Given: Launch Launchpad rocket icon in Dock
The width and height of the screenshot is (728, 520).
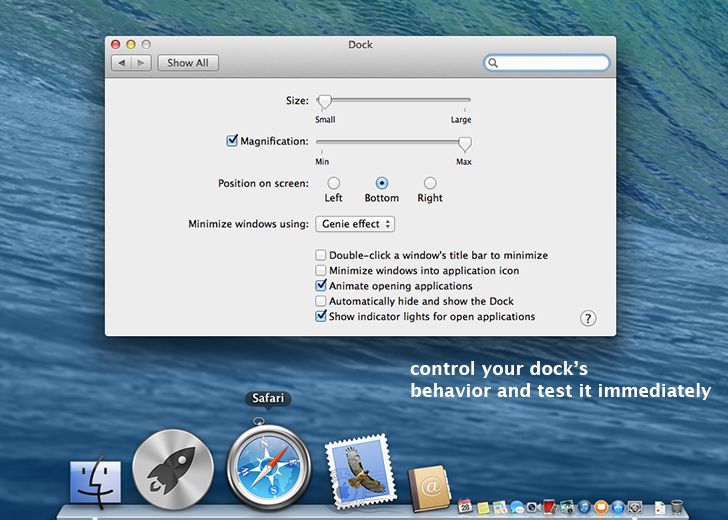Looking at the screenshot, I should pyautogui.click(x=173, y=469).
